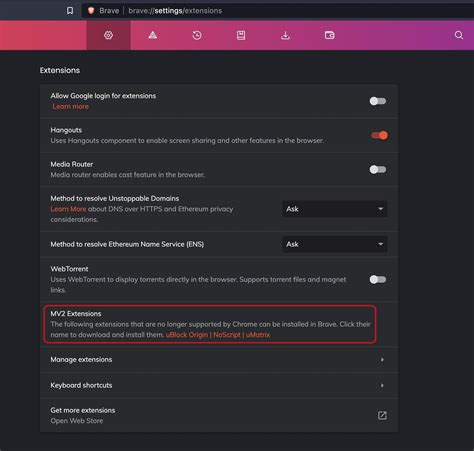Viewport: 474px width, 451px height.
Task: Click the Manage extensions label
Action: (81, 360)
